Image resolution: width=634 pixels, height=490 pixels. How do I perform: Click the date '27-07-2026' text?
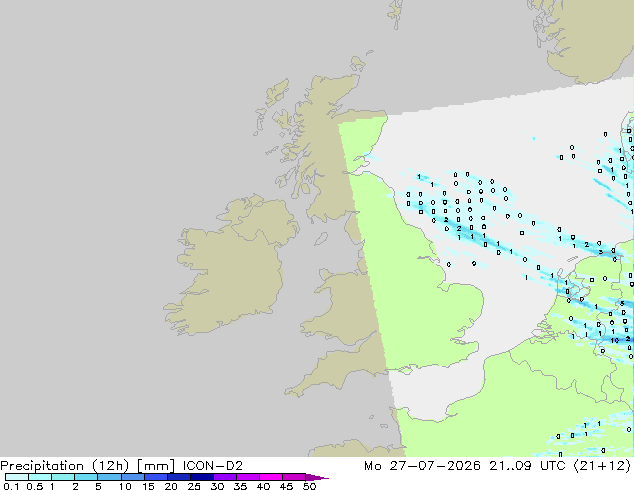(x=435, y=466)
